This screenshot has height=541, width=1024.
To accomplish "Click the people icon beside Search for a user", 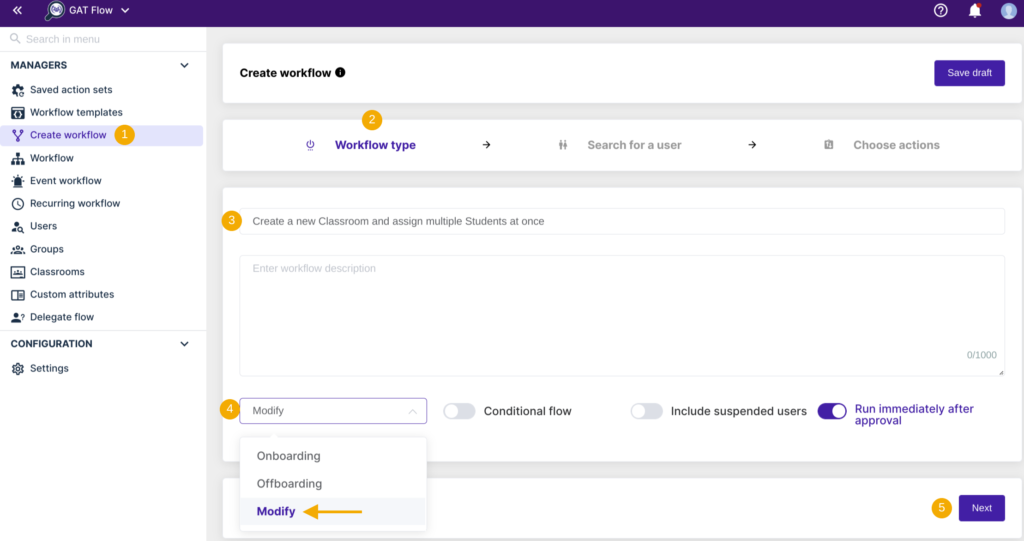I will coord(563,145).
